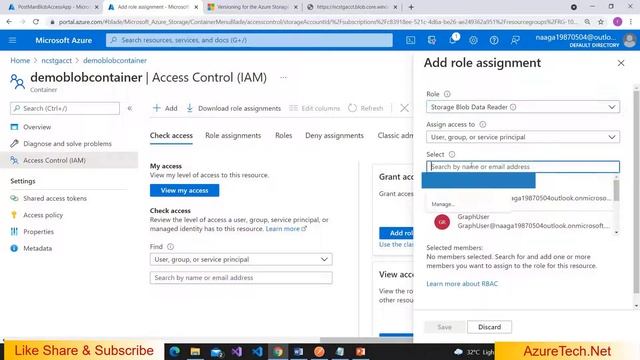Bookmark this page with star icon

(x=601, y=22)
